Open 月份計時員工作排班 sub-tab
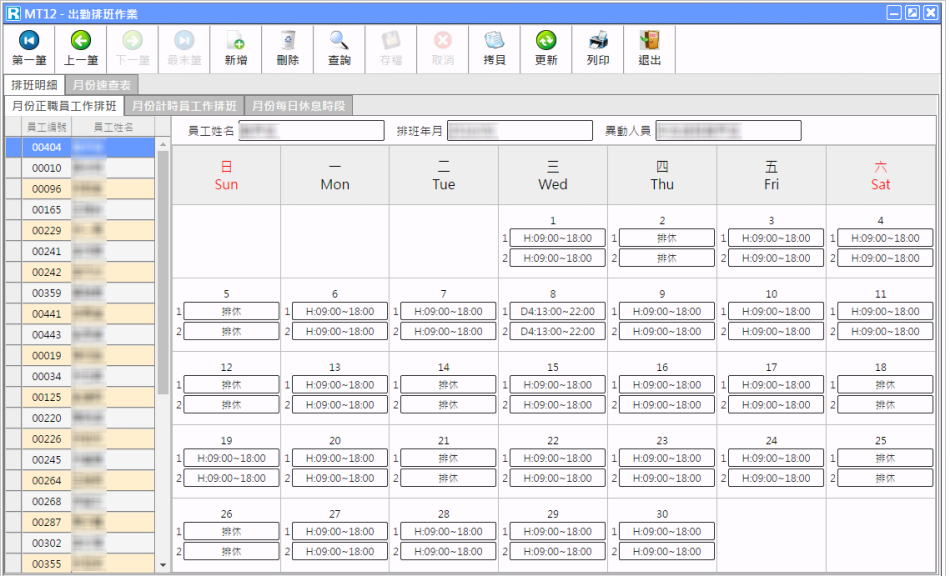This screenshot has width=950, height=576. tap(184, 106)
